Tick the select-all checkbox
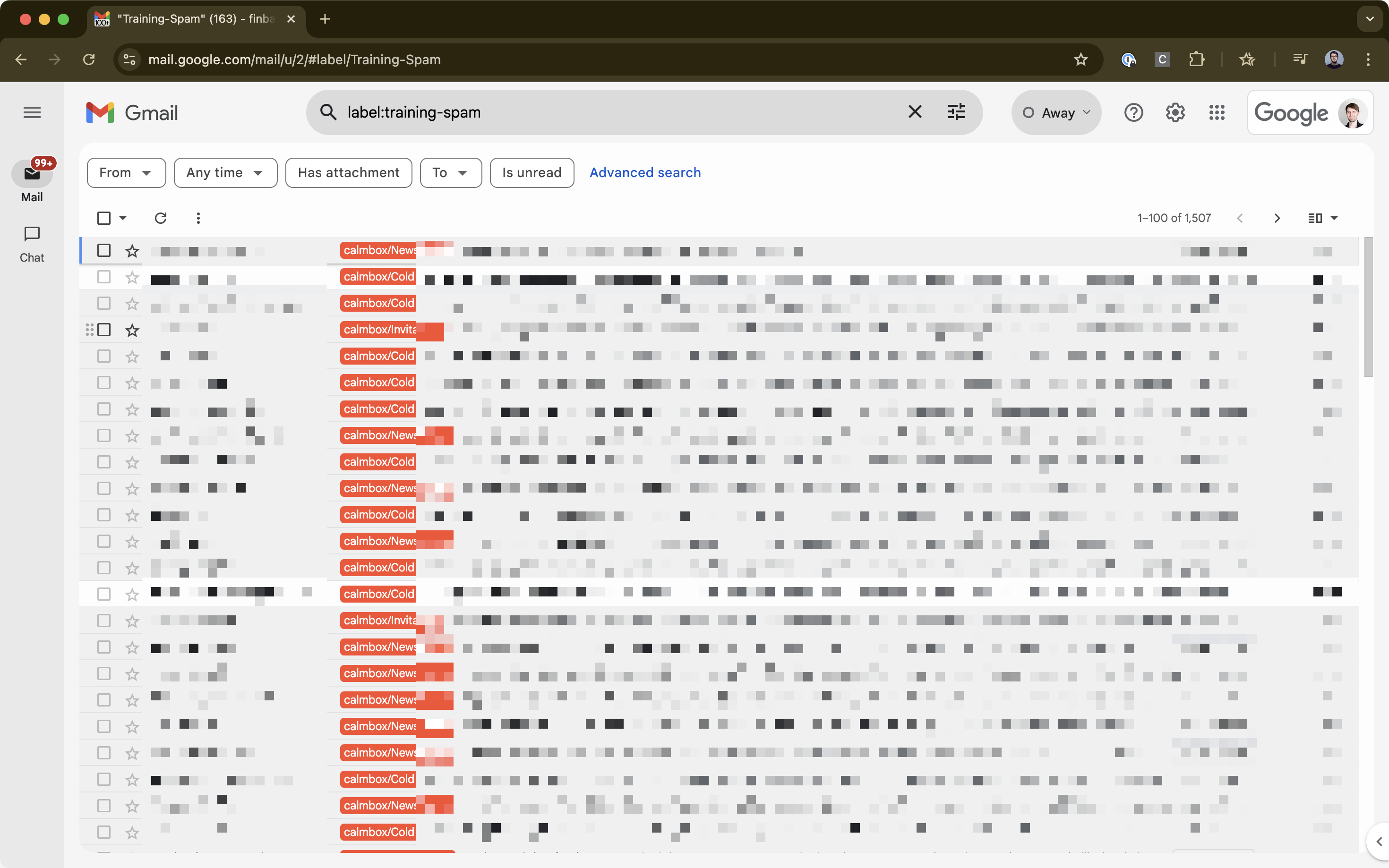Viewport: 1389px width, 868px height. click(x=104, y=218)
